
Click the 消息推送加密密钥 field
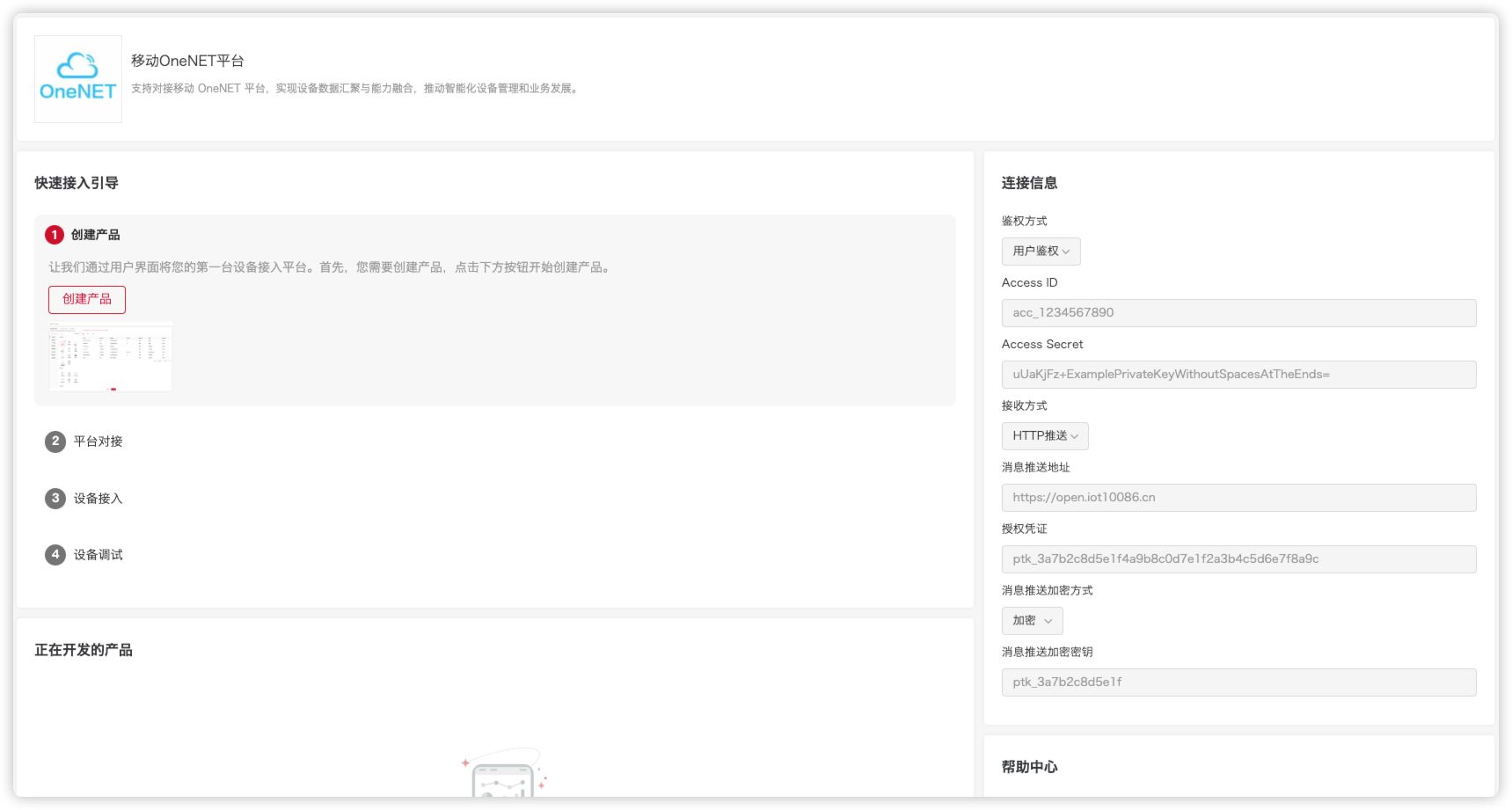(1238, 682)
